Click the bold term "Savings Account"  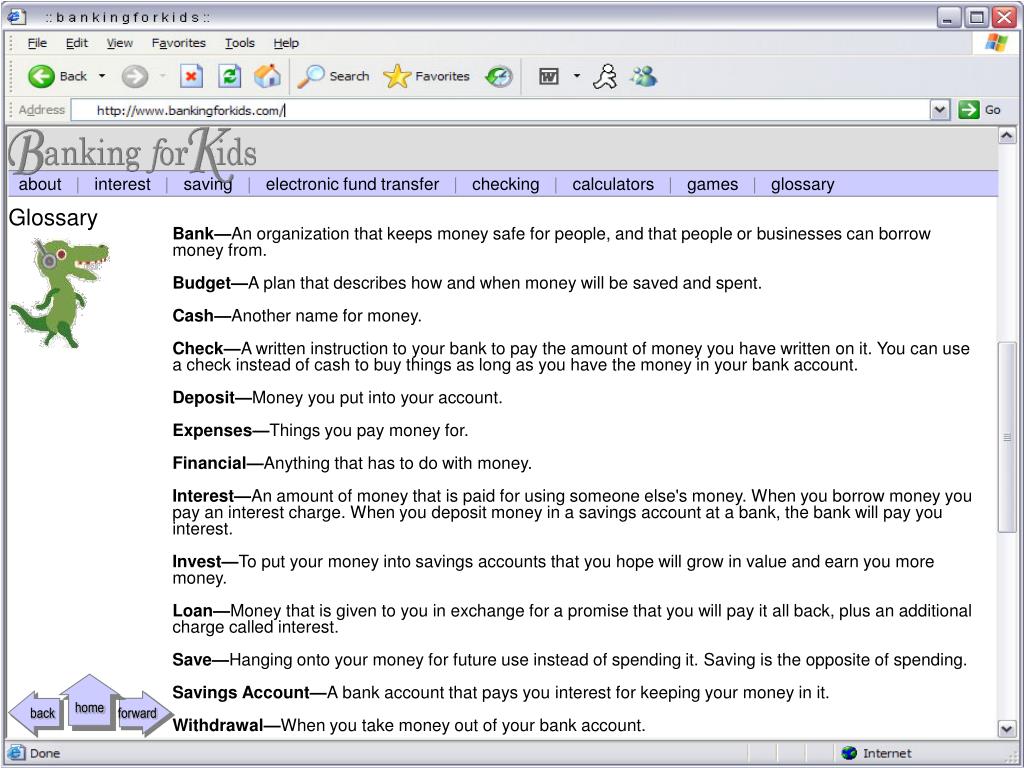point(241,692)
